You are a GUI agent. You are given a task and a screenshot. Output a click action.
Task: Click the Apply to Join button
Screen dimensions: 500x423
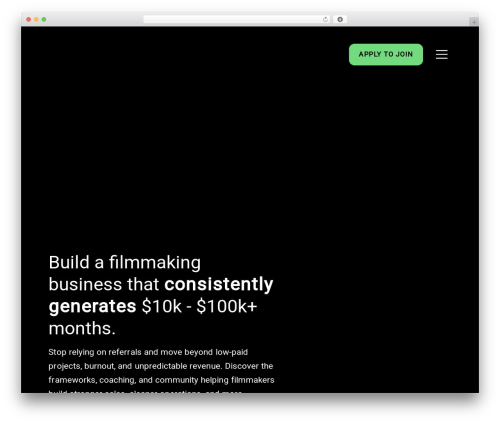[x=386, y=54]
